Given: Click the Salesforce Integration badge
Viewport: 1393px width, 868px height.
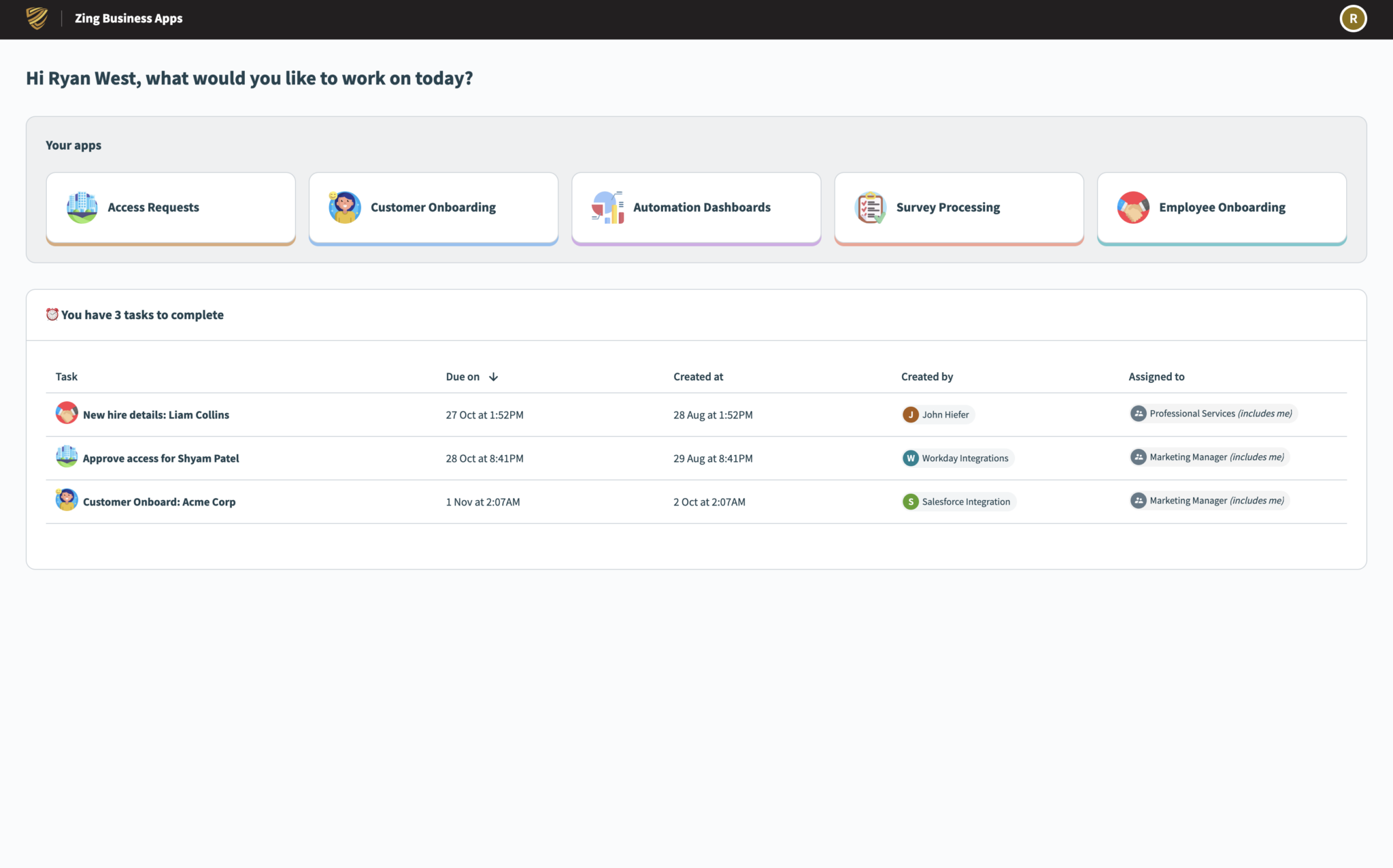Looking at the screenshot, I should pos(958,501).
